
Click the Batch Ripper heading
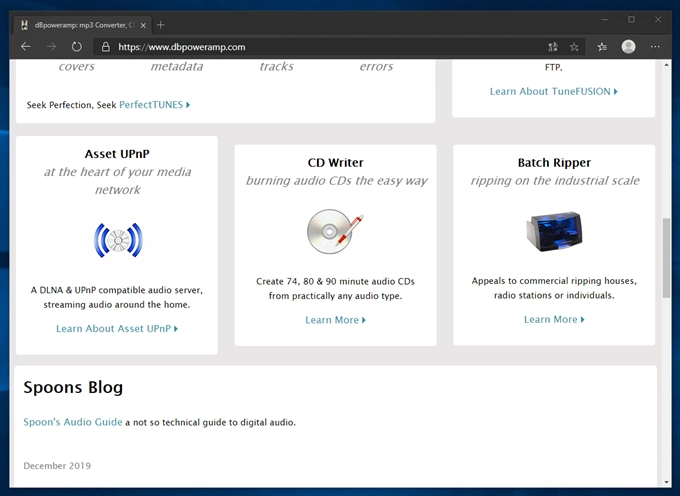pyautogui.click(x=554, y=163)
